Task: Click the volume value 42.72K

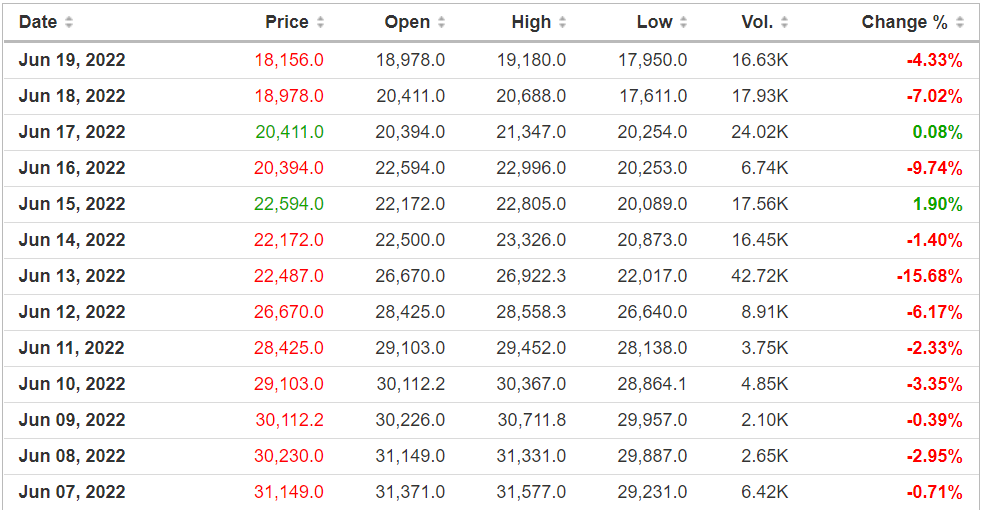Action: [x=760, y=276]
